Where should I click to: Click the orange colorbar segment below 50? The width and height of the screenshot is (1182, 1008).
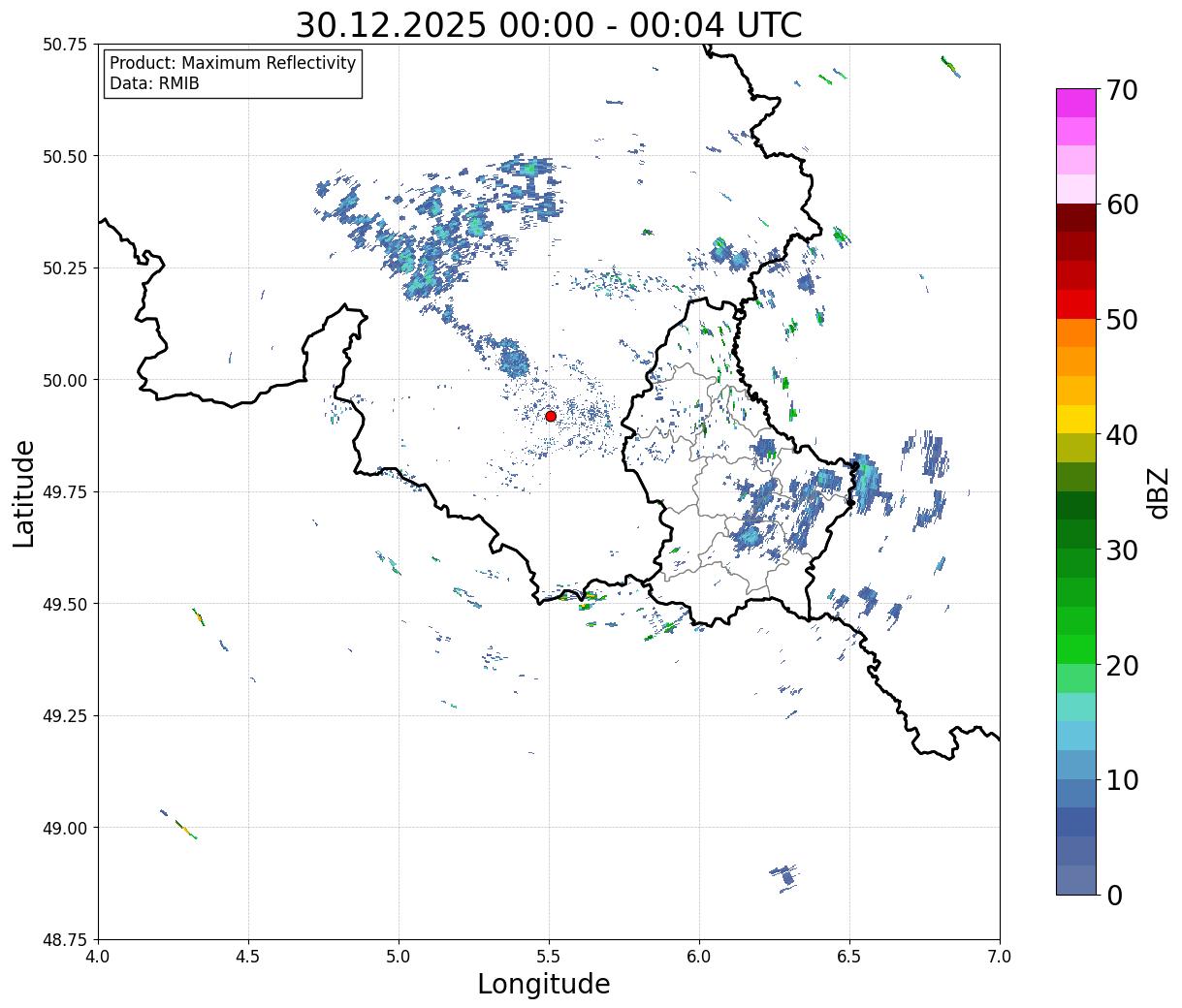click(x=1076, y=333)
